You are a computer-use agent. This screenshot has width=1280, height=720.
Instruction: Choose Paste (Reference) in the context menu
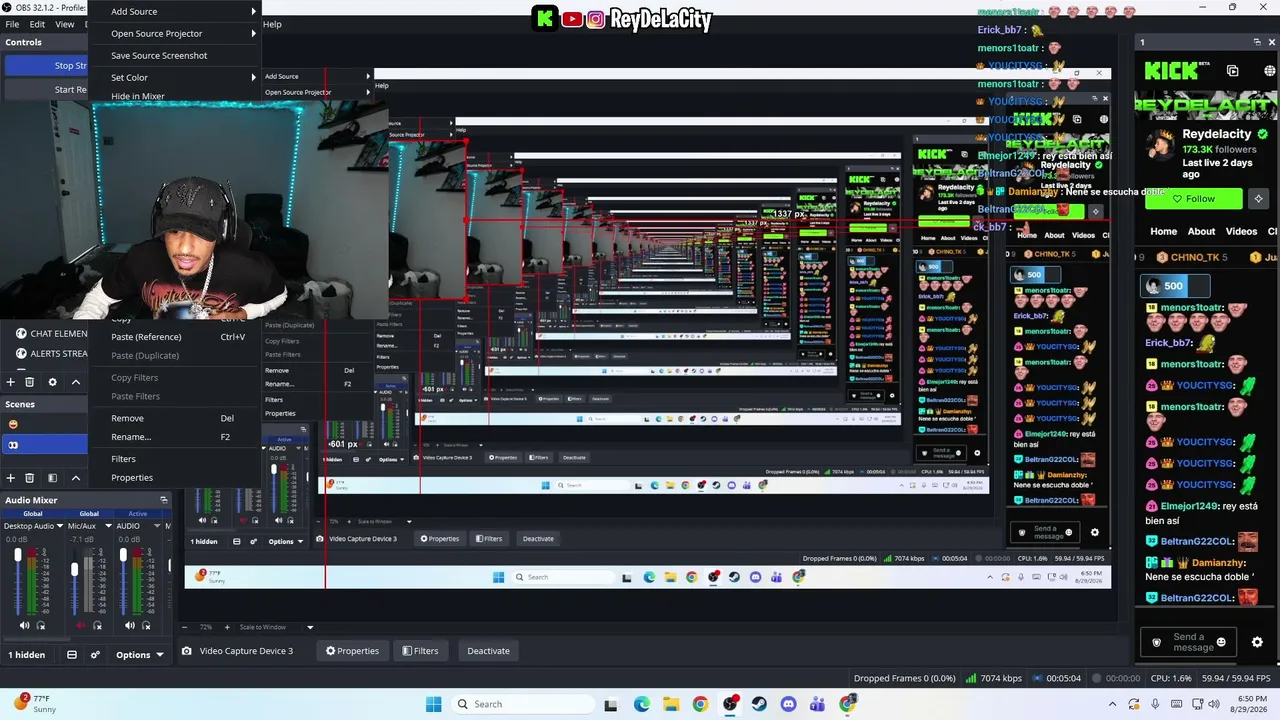click(146, 337)
